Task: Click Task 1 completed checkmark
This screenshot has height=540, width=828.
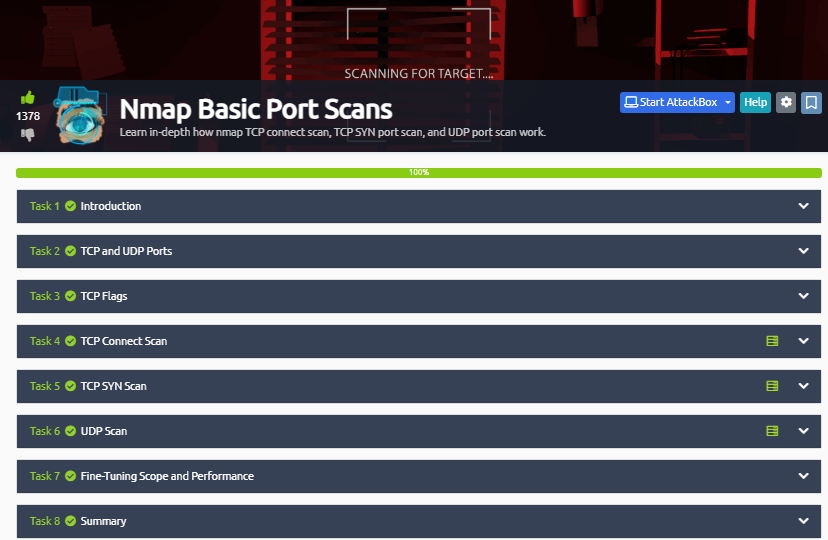Action: pyautogui.click(x=70, y=206)
